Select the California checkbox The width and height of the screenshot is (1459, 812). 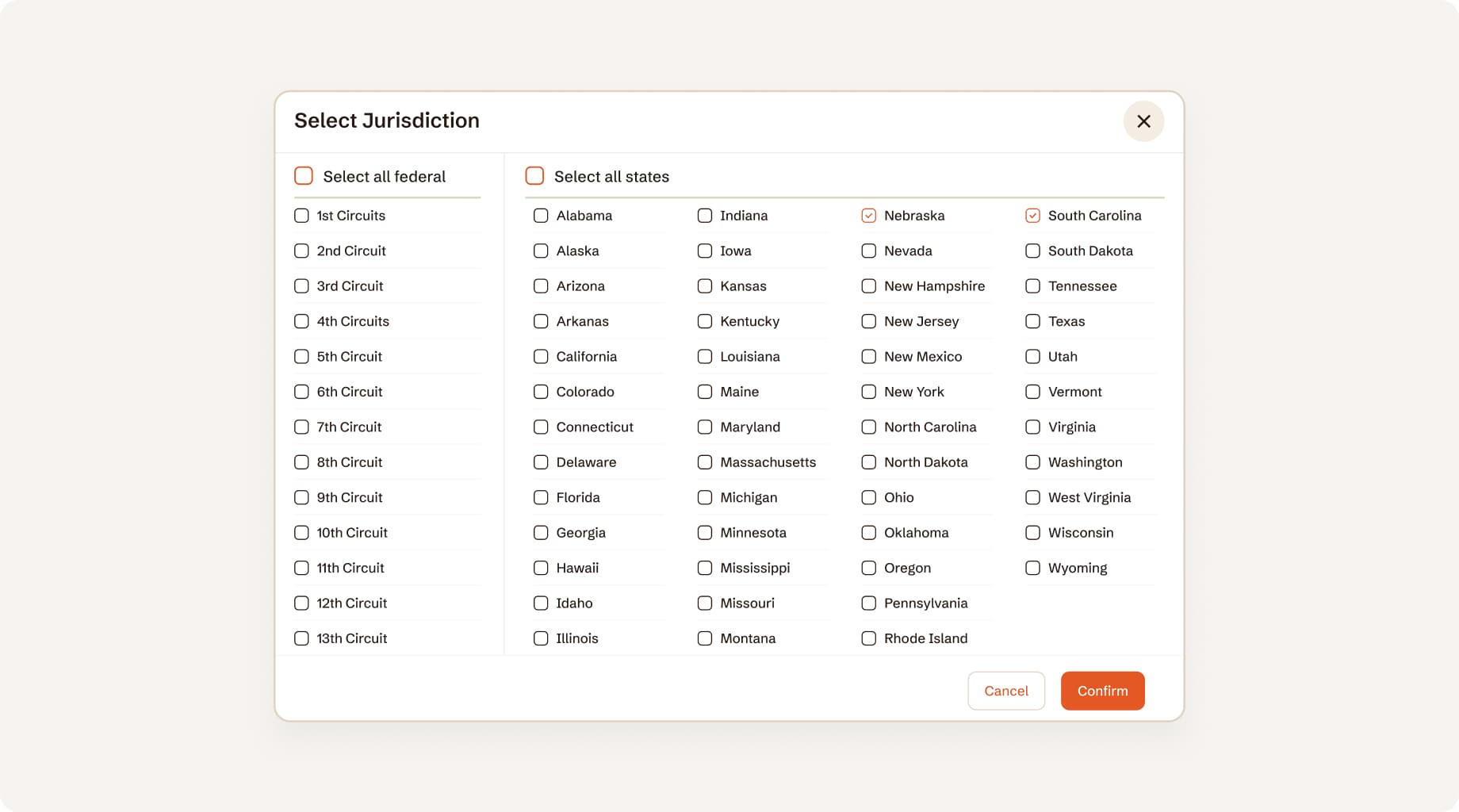coord(541,357)
